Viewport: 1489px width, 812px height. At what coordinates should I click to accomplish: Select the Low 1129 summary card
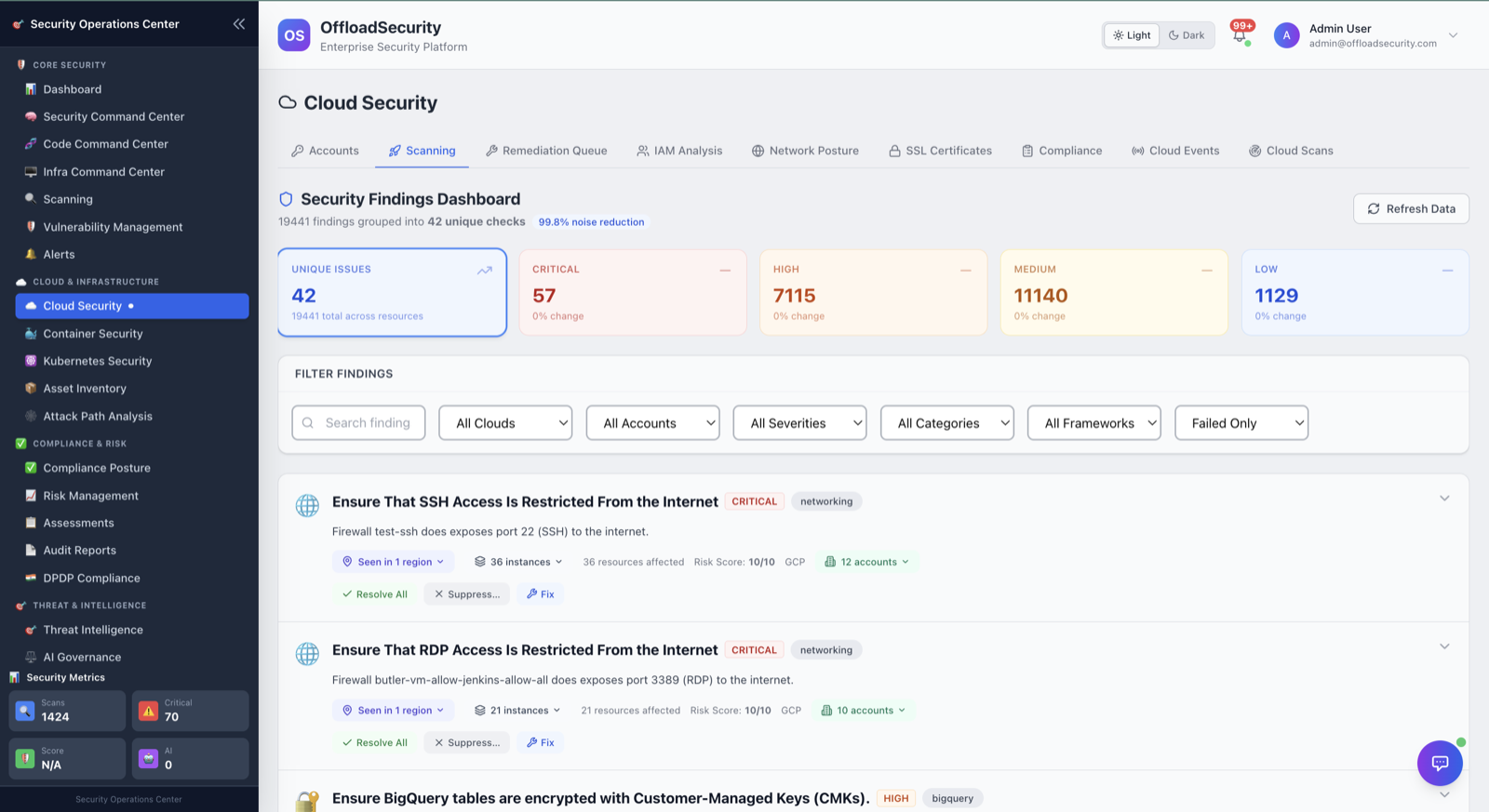click(x=1355, y=292)
